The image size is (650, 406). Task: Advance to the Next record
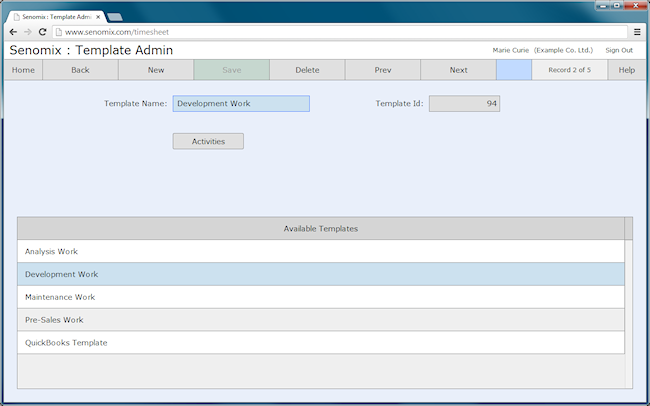coord(458,70)
